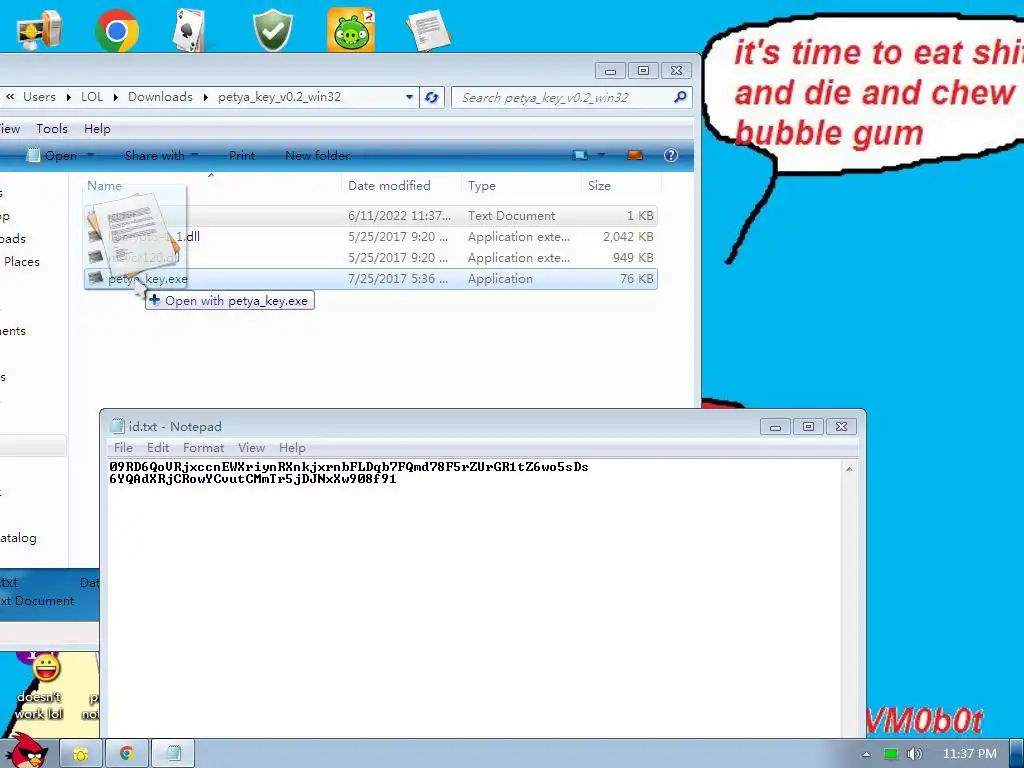The height and width of the screenshot is (768, 1024).
Task: Close the id.txt Notepad window
Action: 841,427
